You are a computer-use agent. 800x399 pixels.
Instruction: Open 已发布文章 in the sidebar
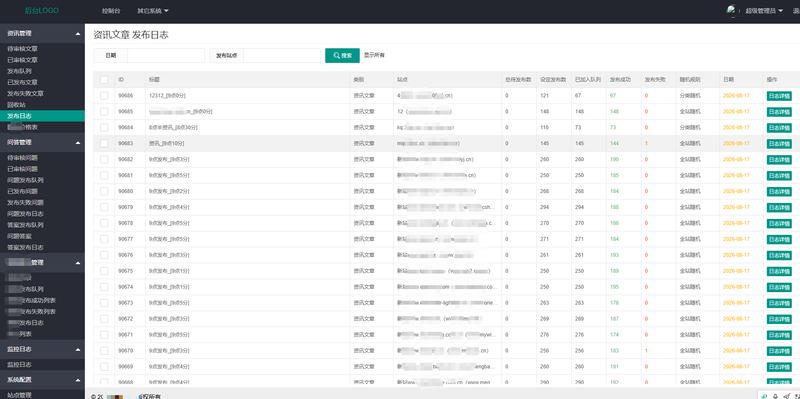click(x=22, y=82)
